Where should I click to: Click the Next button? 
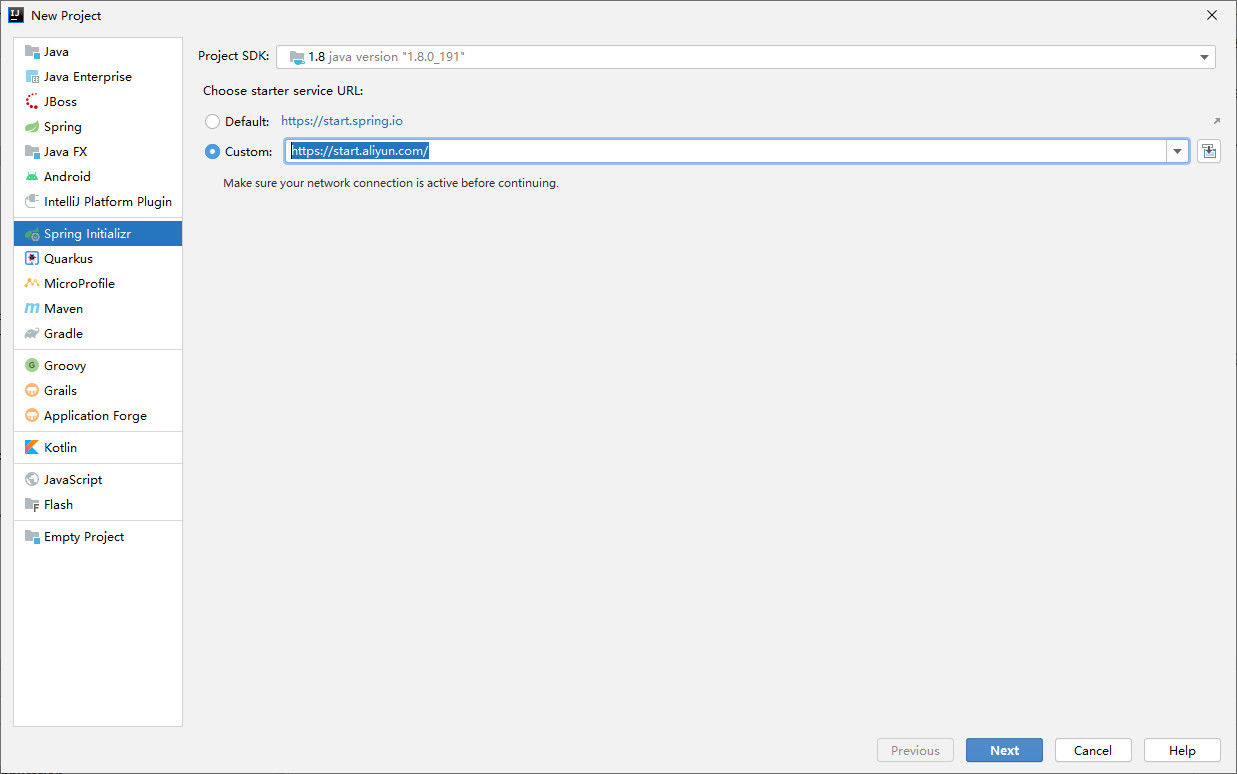click(1004, 750)
